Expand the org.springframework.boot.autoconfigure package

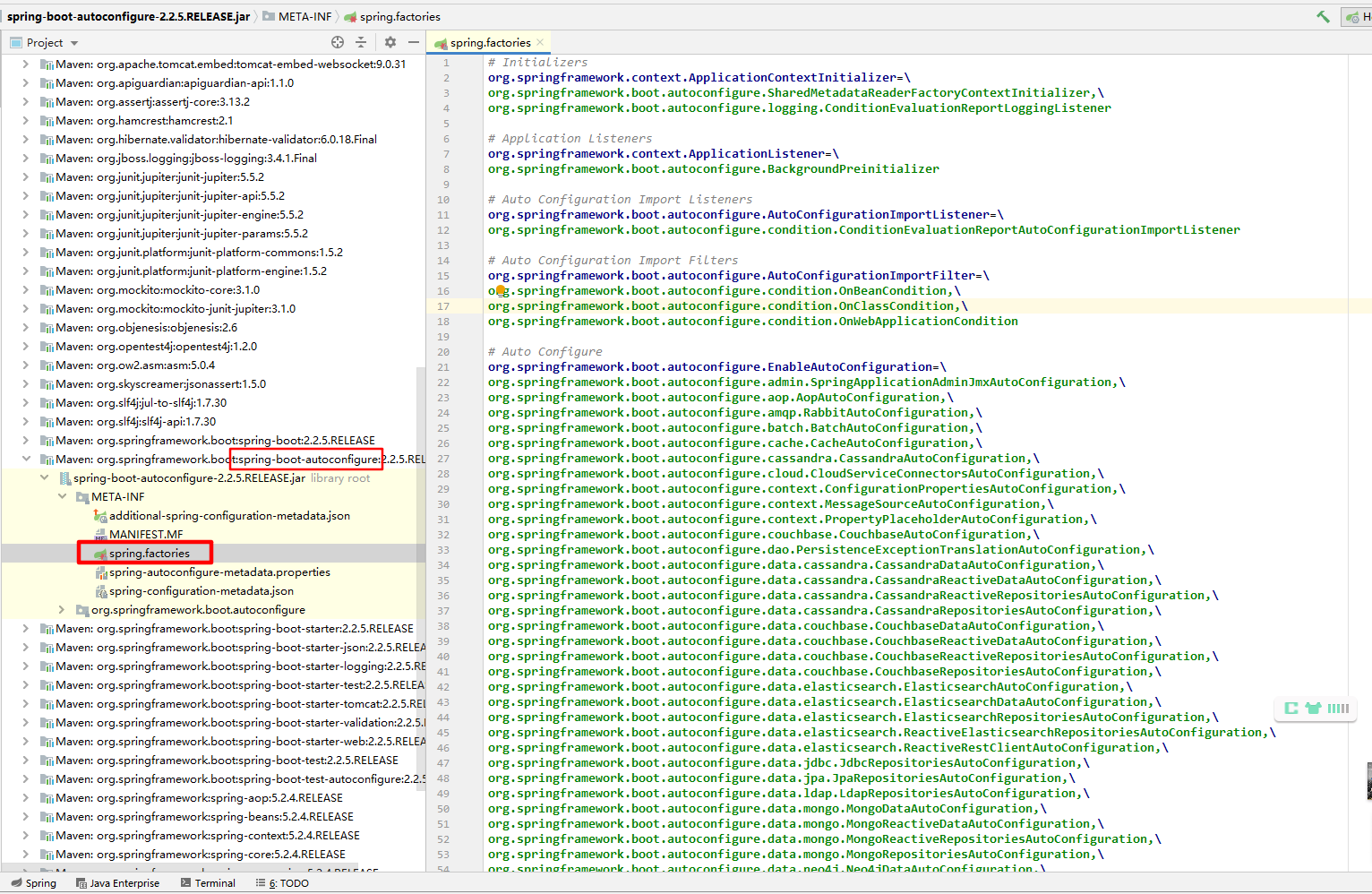pos(62,609)
